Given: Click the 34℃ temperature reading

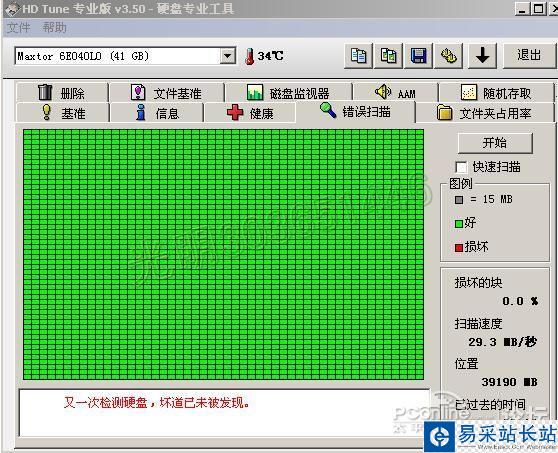Looking at the screenshot, I should [270, 56].
